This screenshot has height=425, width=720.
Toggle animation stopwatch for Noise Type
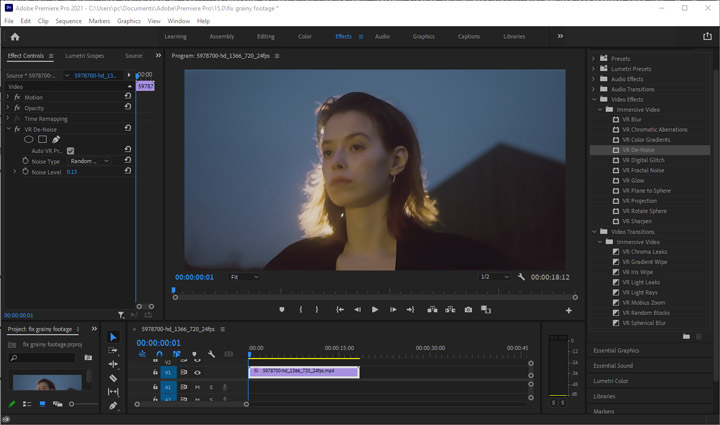tap(25, 161)
